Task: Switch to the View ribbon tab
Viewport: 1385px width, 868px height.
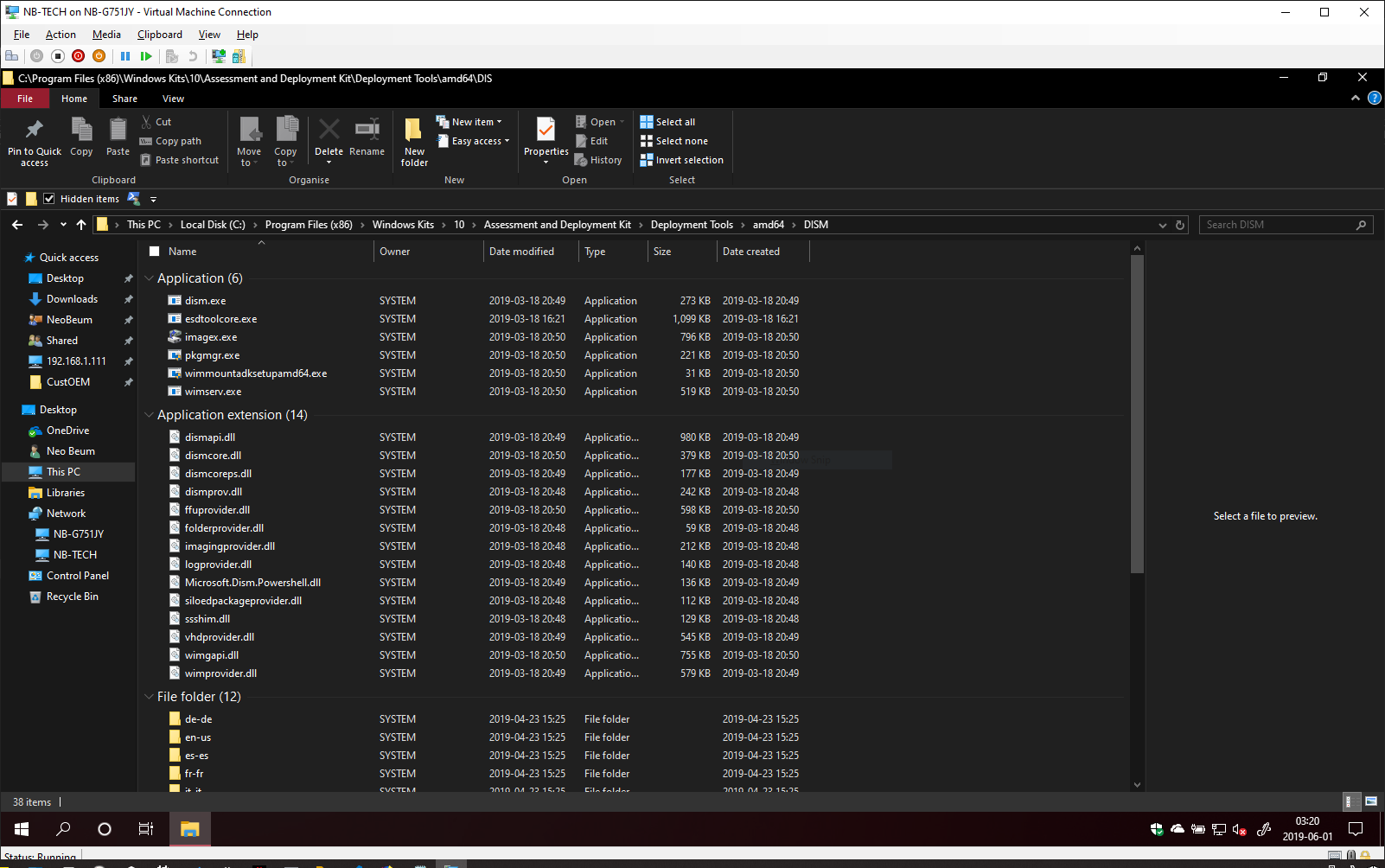Action: click(172, 98)
